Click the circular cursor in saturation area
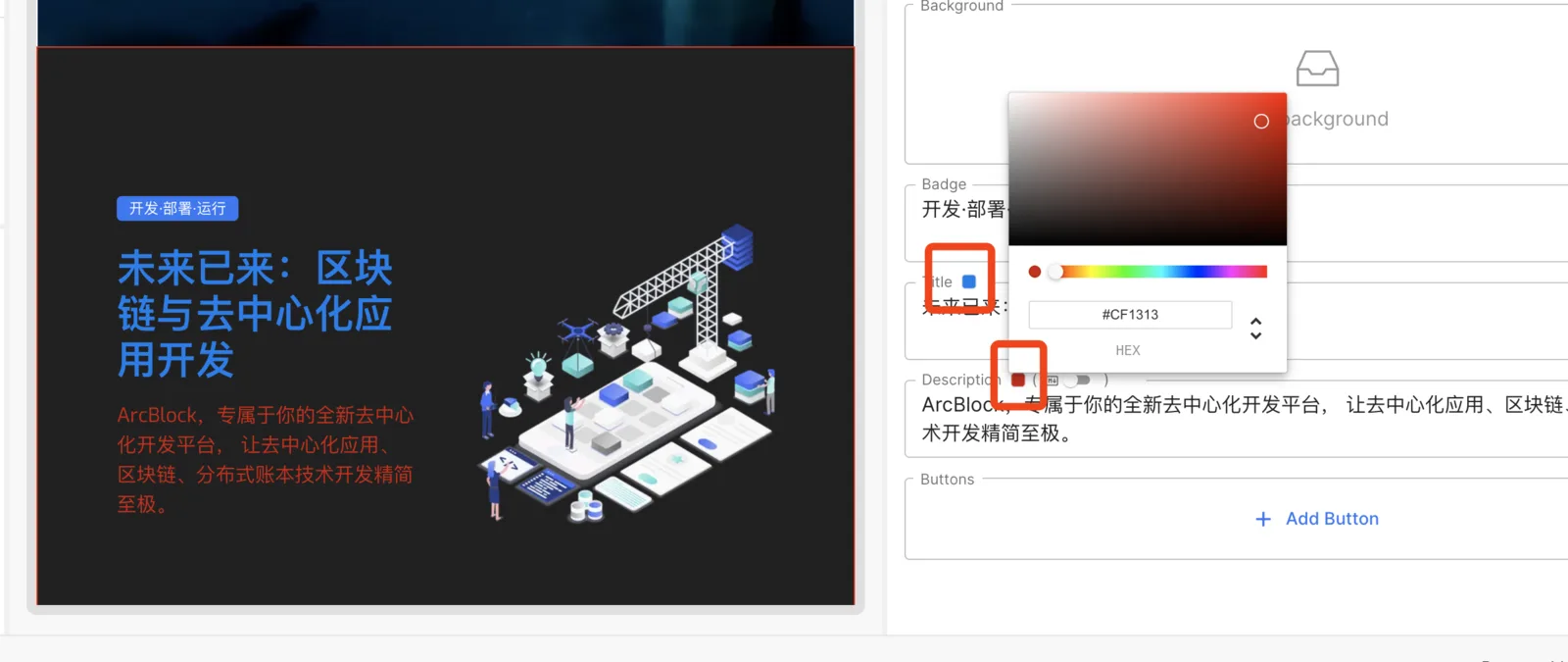 pyautogui.click(x=1261, y=122)
